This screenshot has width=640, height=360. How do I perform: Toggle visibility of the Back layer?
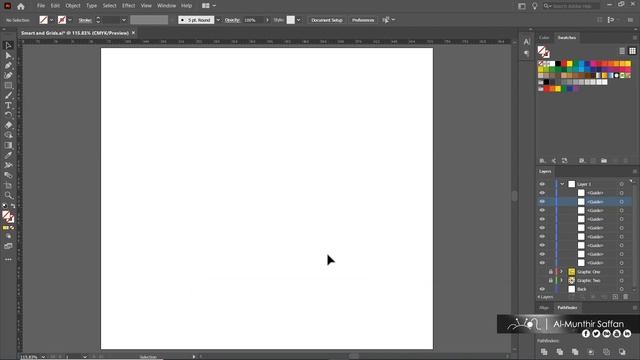(x=542, y=289)
